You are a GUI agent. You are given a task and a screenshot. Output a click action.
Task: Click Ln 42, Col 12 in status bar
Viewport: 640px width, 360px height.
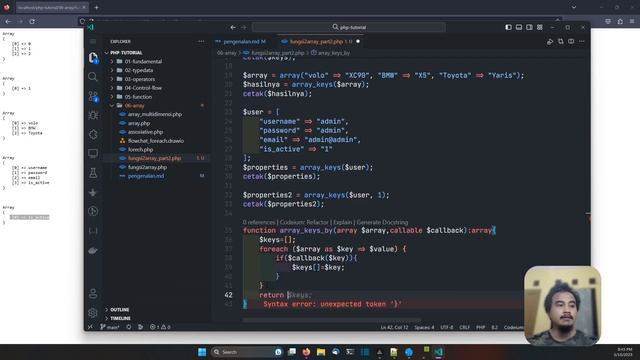[x=394, y=327]
